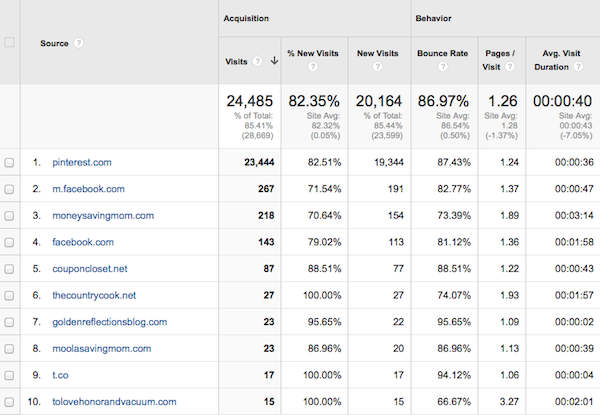Click the help icon beside Visits header

(258, 61)
